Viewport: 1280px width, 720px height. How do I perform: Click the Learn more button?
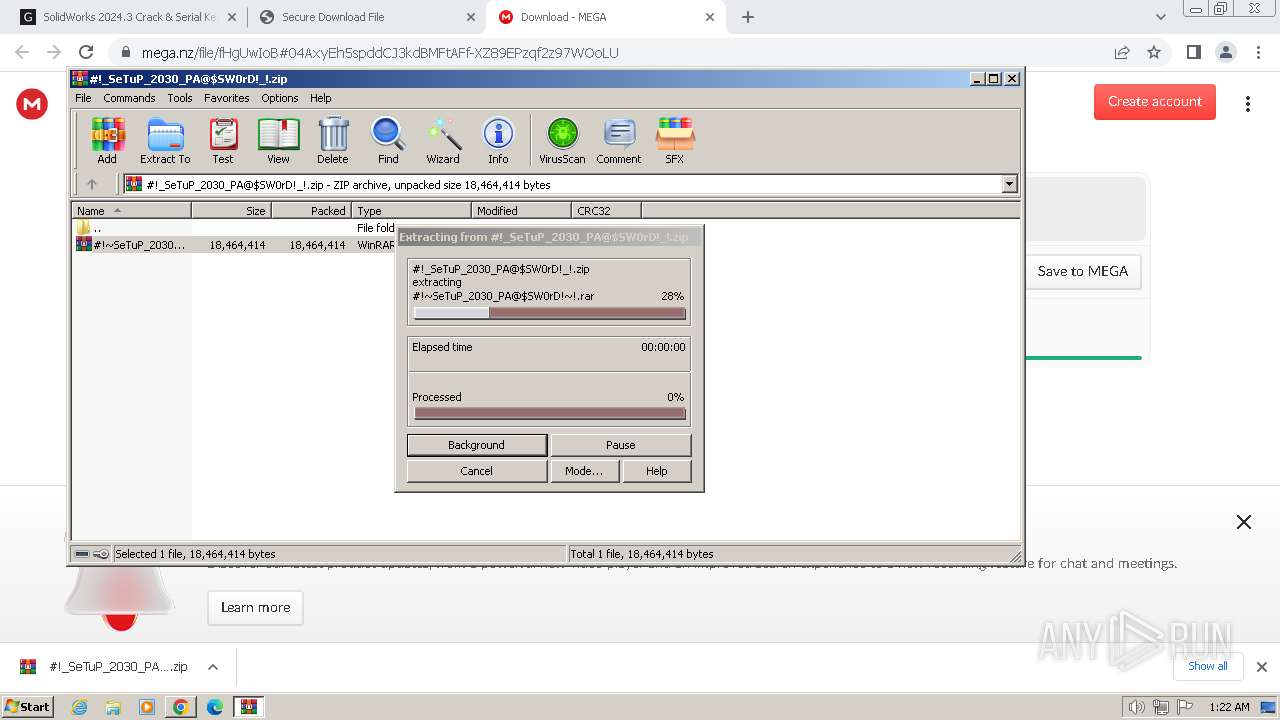256,607
